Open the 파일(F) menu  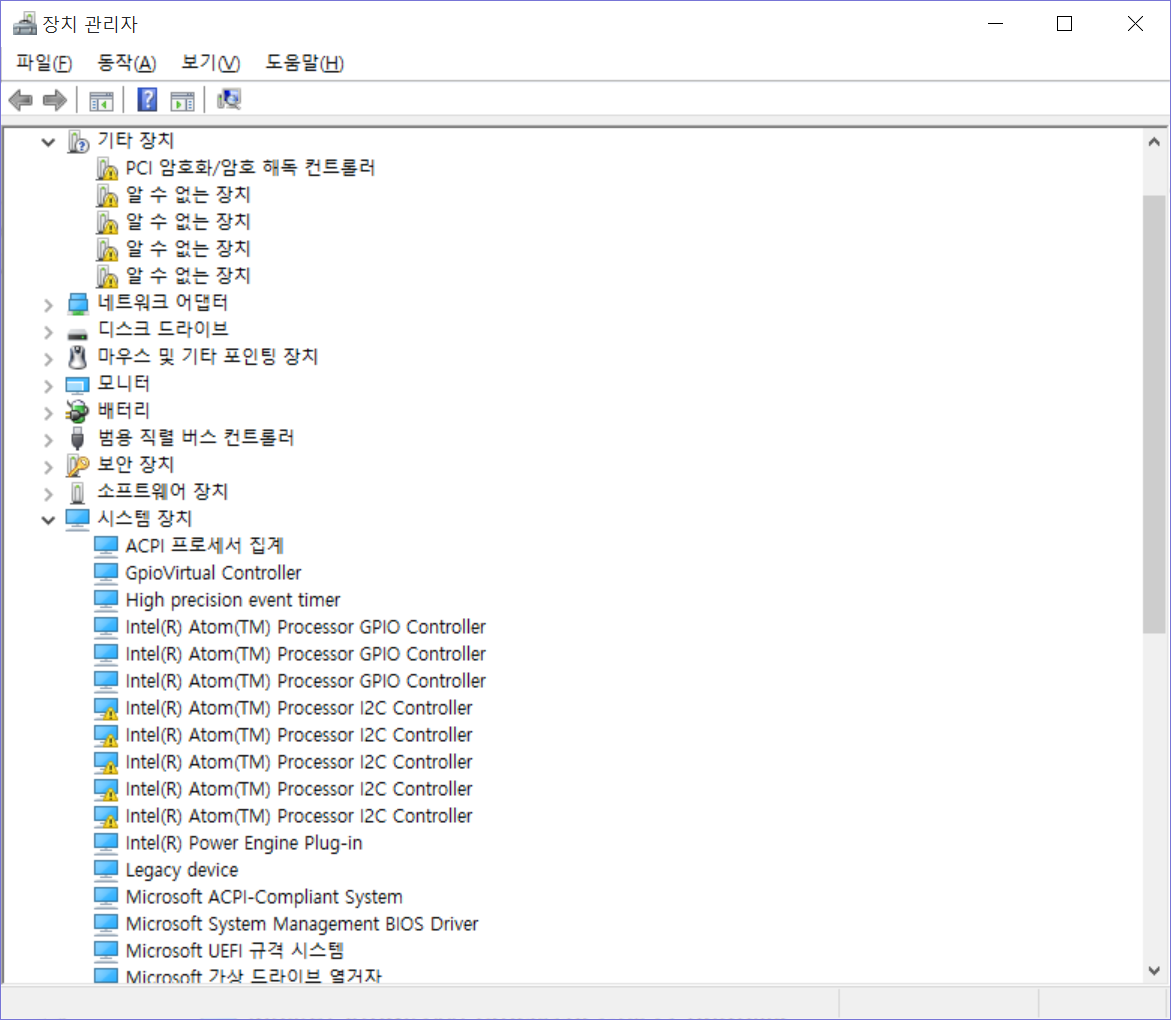coord(44,63)
